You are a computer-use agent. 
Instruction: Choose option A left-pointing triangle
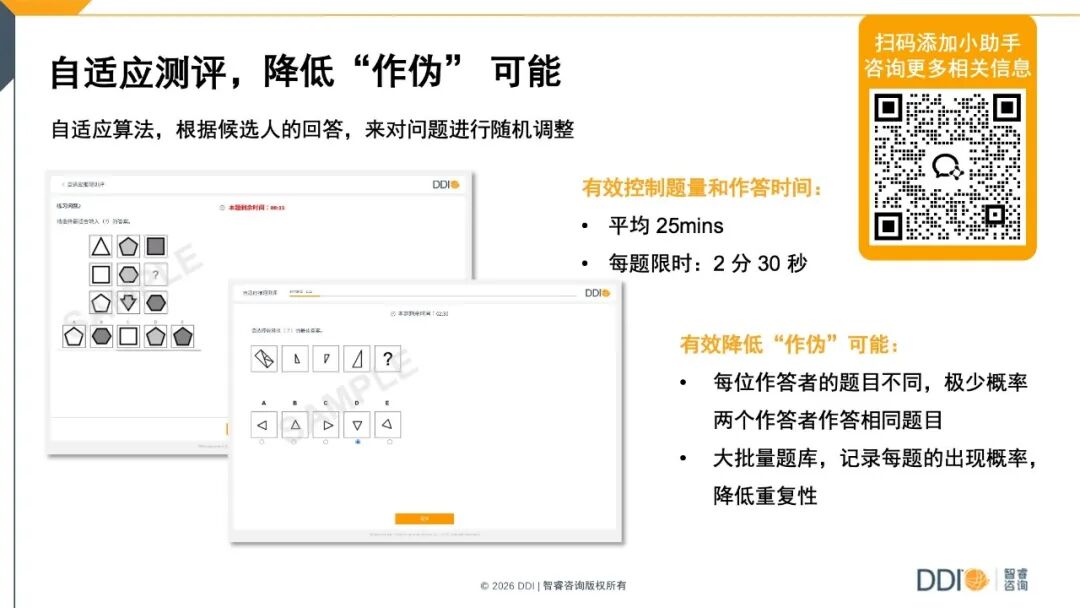click(262, 425)
